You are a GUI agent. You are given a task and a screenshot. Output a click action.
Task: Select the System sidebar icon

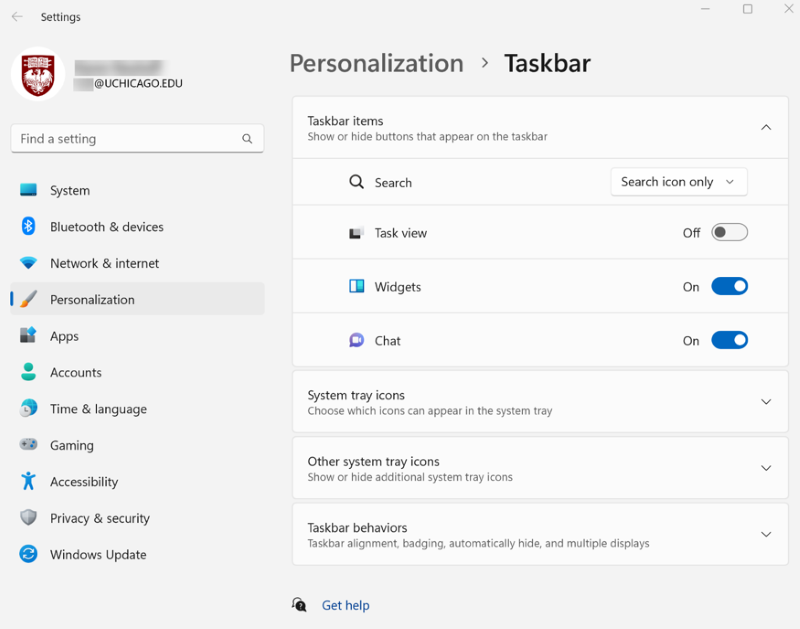[27, 190]
